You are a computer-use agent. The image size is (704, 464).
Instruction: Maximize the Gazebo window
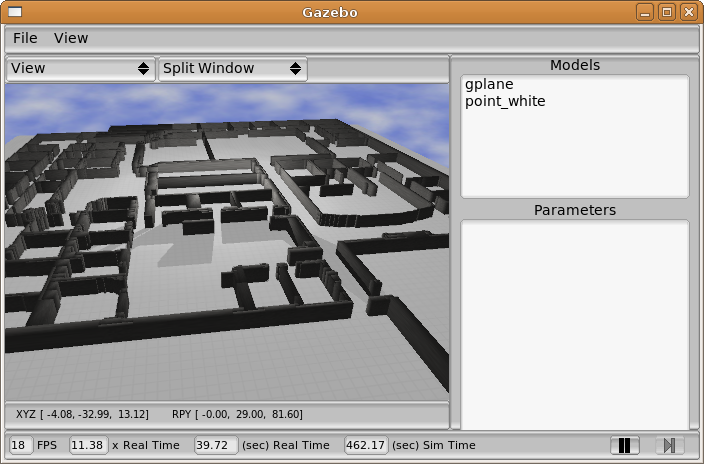point(668,12)
